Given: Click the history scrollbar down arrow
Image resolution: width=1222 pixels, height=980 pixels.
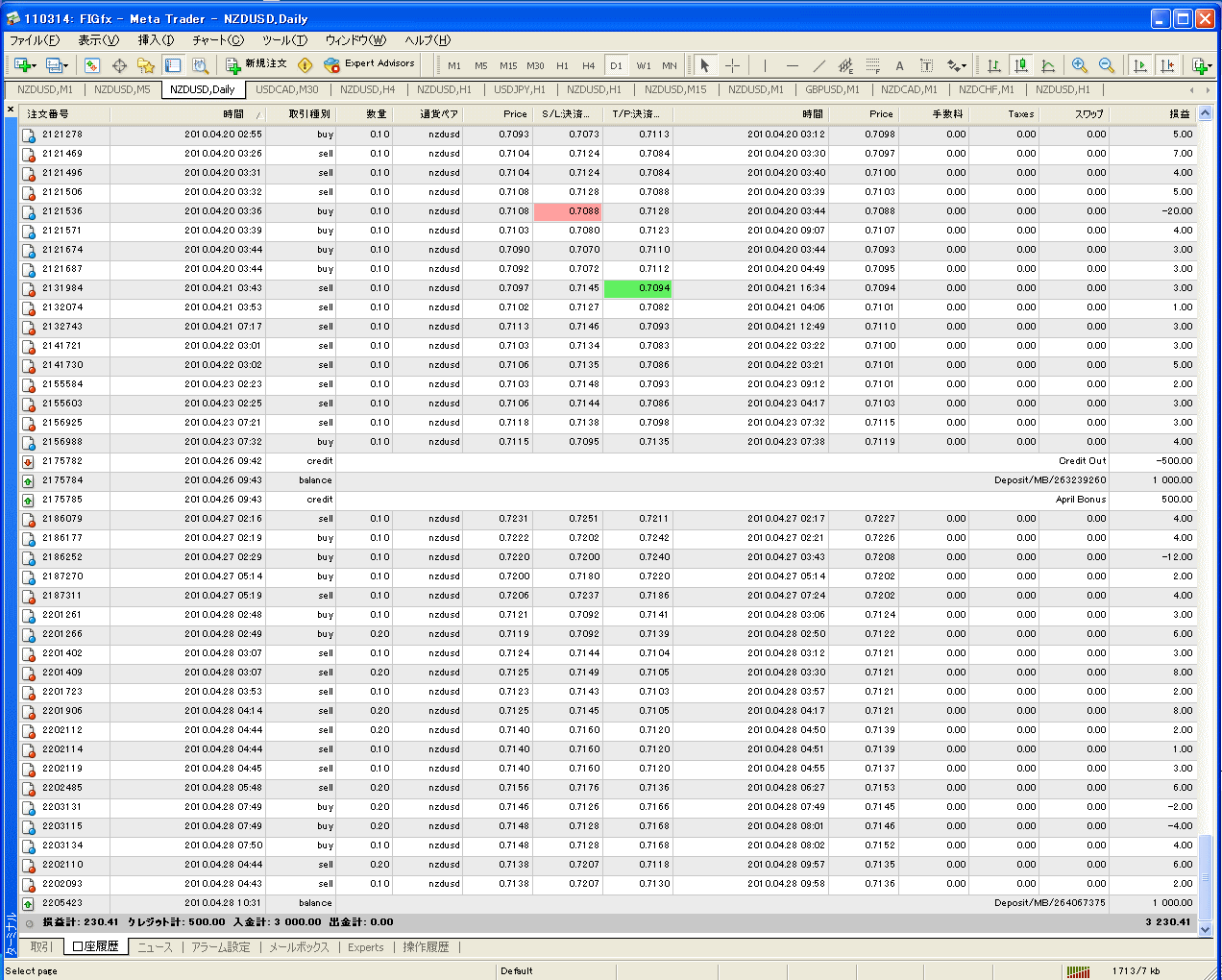Looking at the screenshot, I should pyautogui.click(x=1206, y=929).
